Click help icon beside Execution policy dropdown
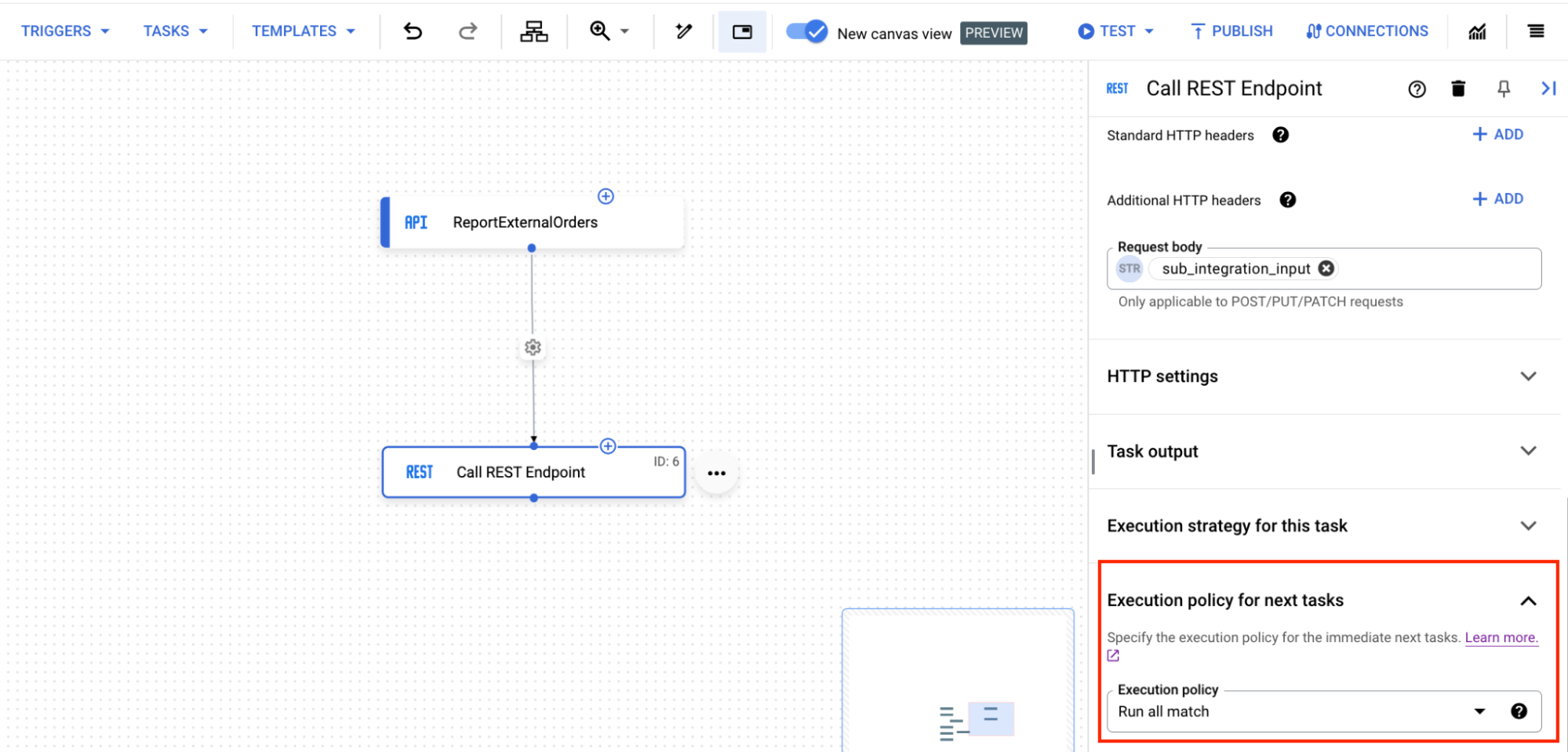1568x752 pixels. coord(1519,711)
